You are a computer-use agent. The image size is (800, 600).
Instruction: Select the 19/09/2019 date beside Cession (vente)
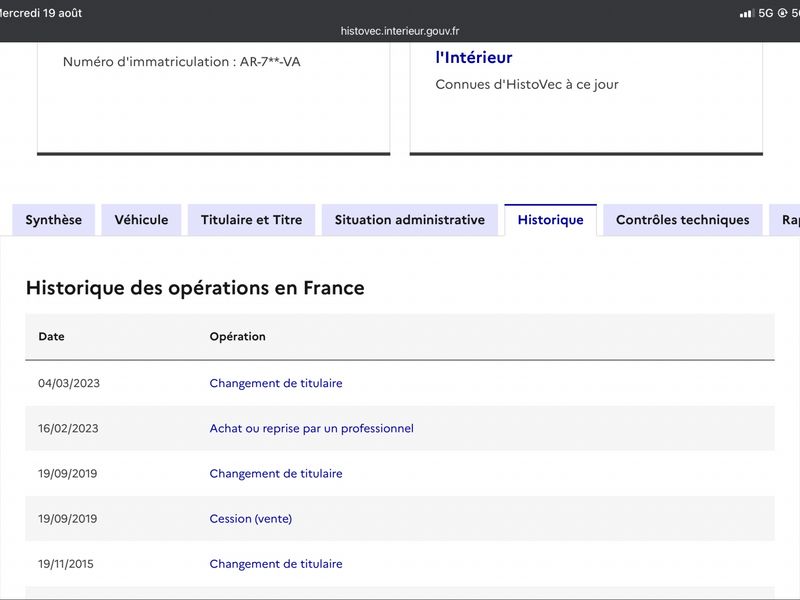pos(67,519)
